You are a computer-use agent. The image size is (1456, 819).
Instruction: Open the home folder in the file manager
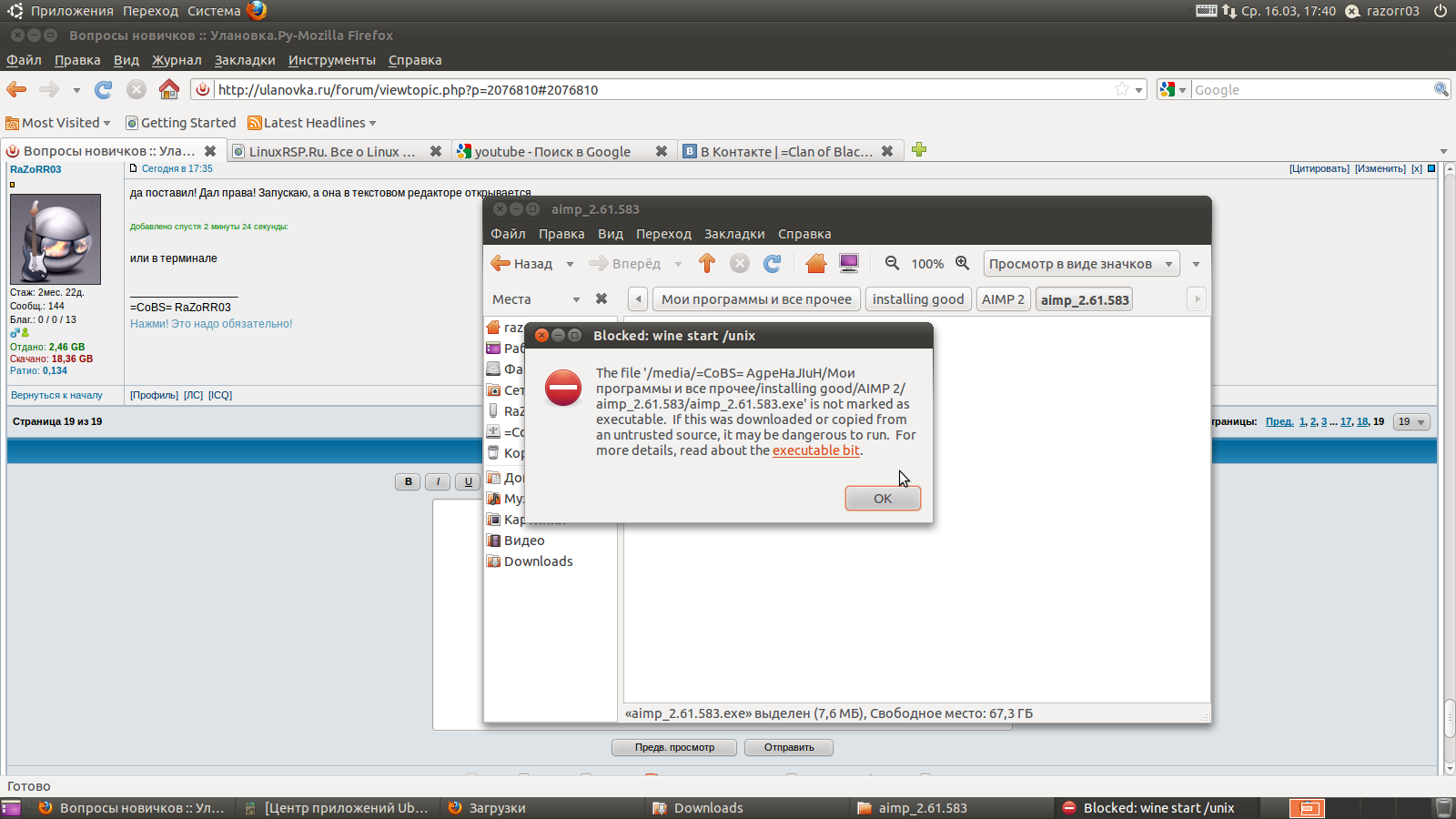[815, 264]
